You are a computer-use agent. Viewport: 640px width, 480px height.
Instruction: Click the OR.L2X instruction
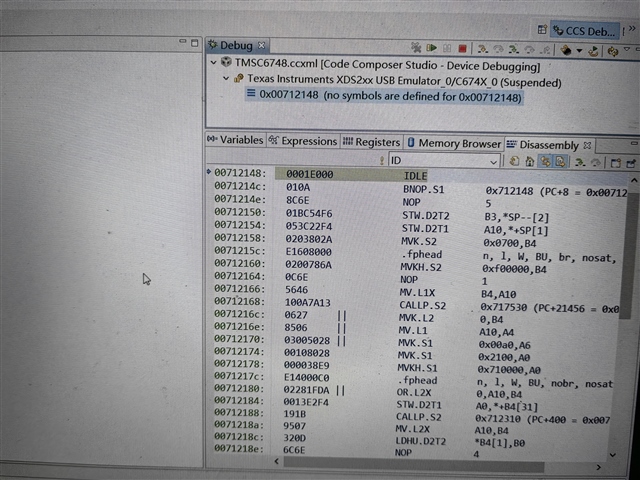(413, 393)
